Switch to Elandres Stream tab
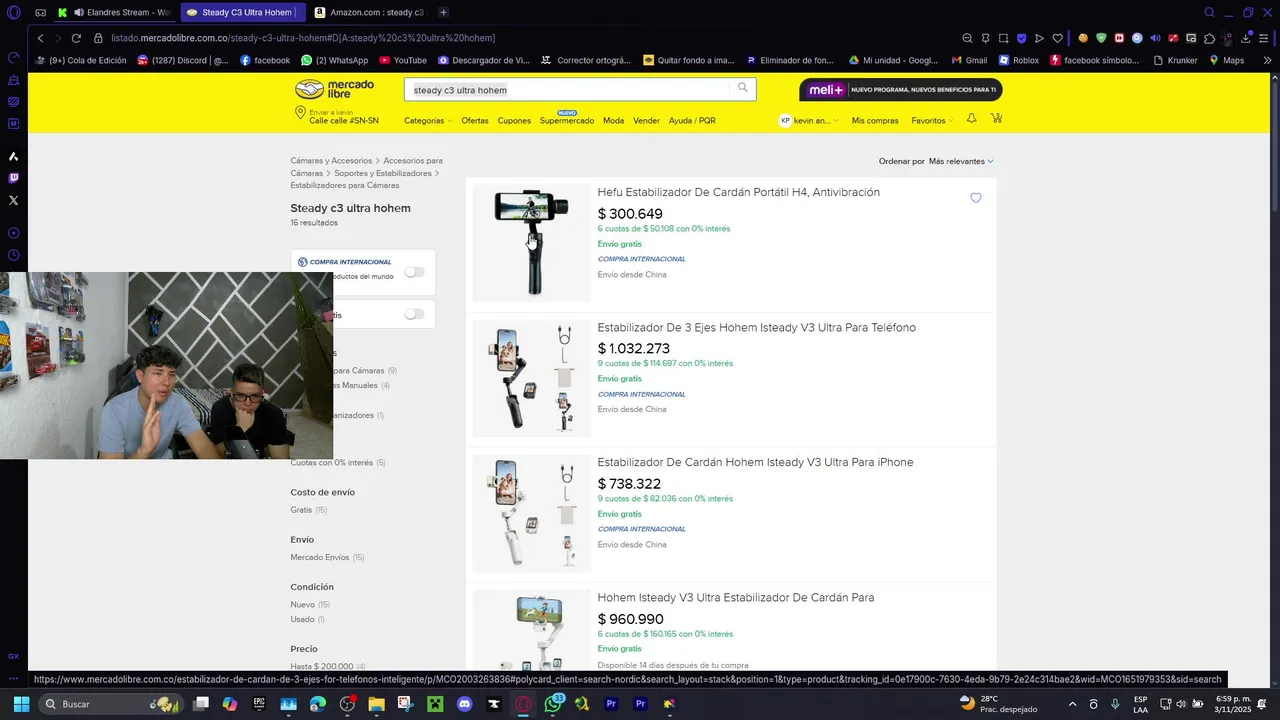 click(115, 12)
